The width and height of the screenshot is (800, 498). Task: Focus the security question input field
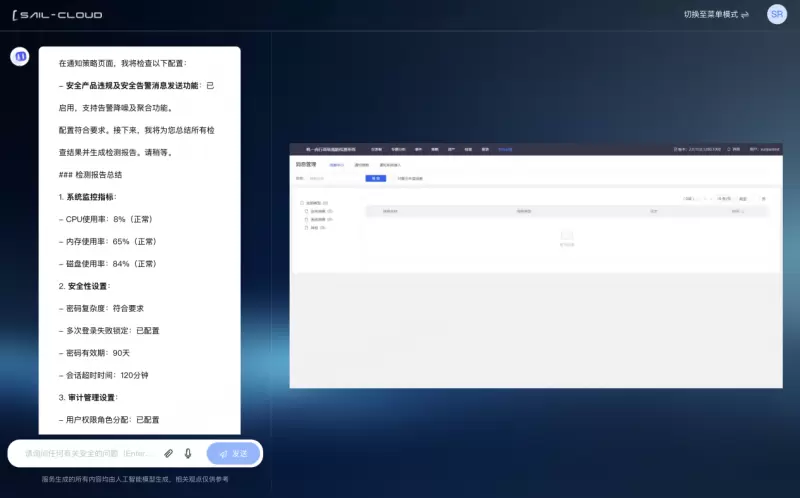[90, 454]
